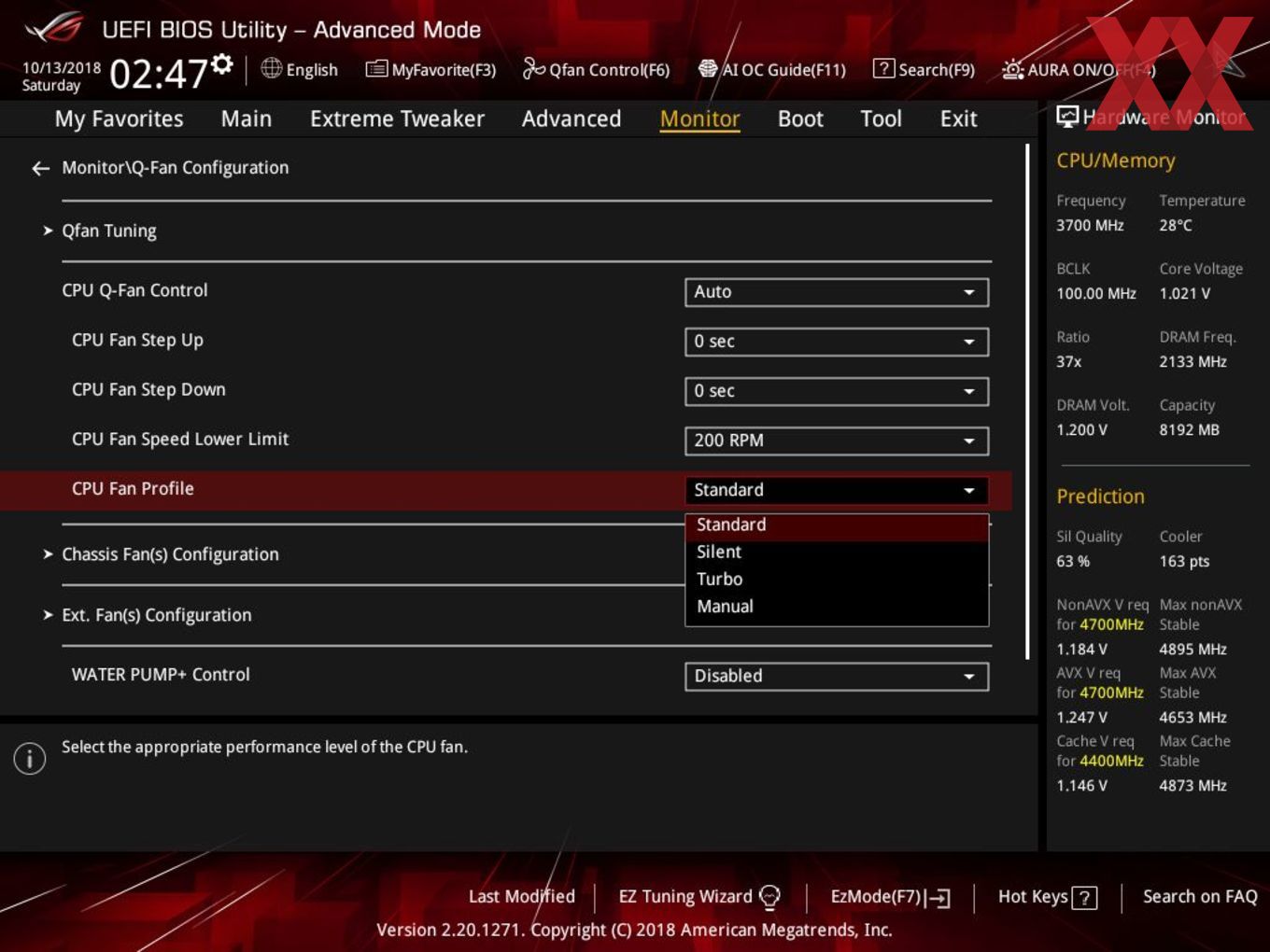
Task: Click the CPU Q-Fan Control label
Action: [x=134, y=290]
